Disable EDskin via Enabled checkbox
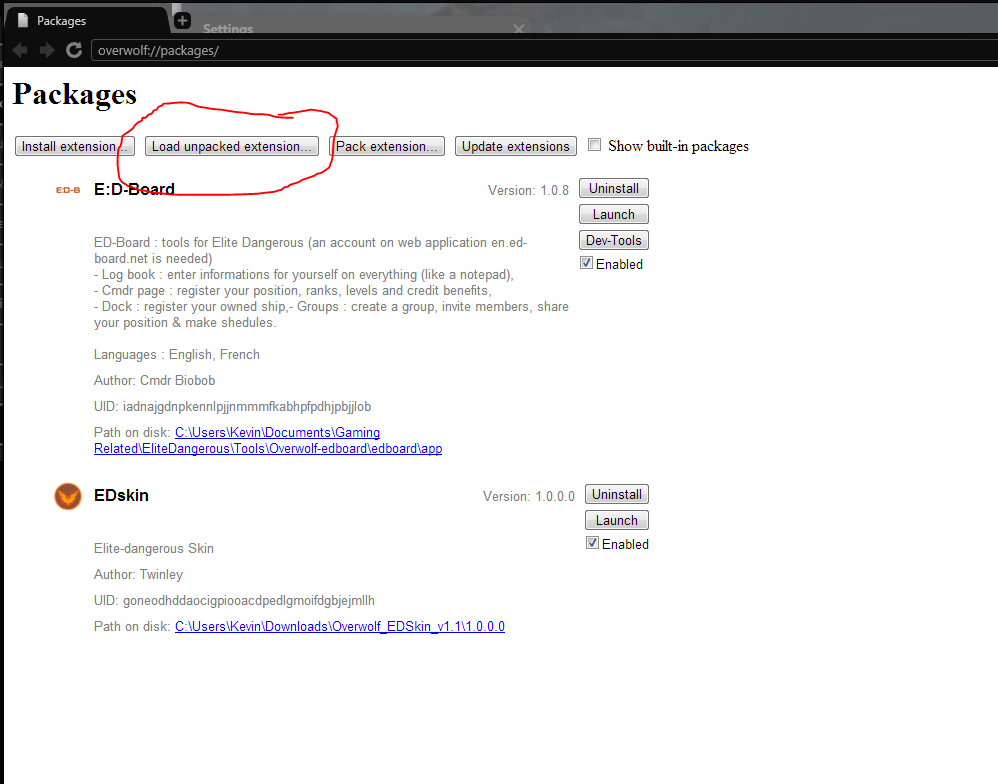Viewport: 998px width, 784px height. pos(592,543)
